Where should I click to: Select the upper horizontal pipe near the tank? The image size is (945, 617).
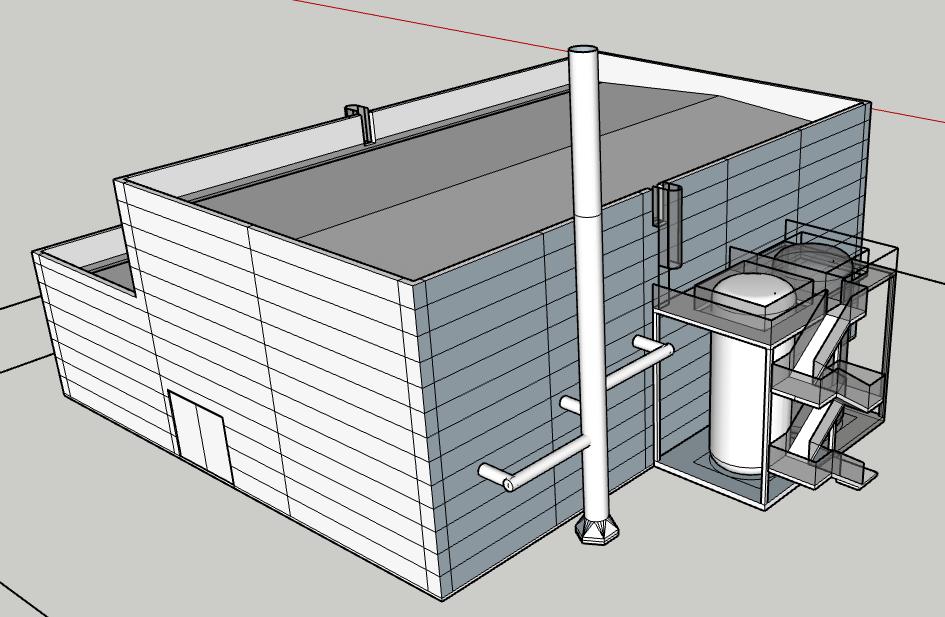coord(639,365)
